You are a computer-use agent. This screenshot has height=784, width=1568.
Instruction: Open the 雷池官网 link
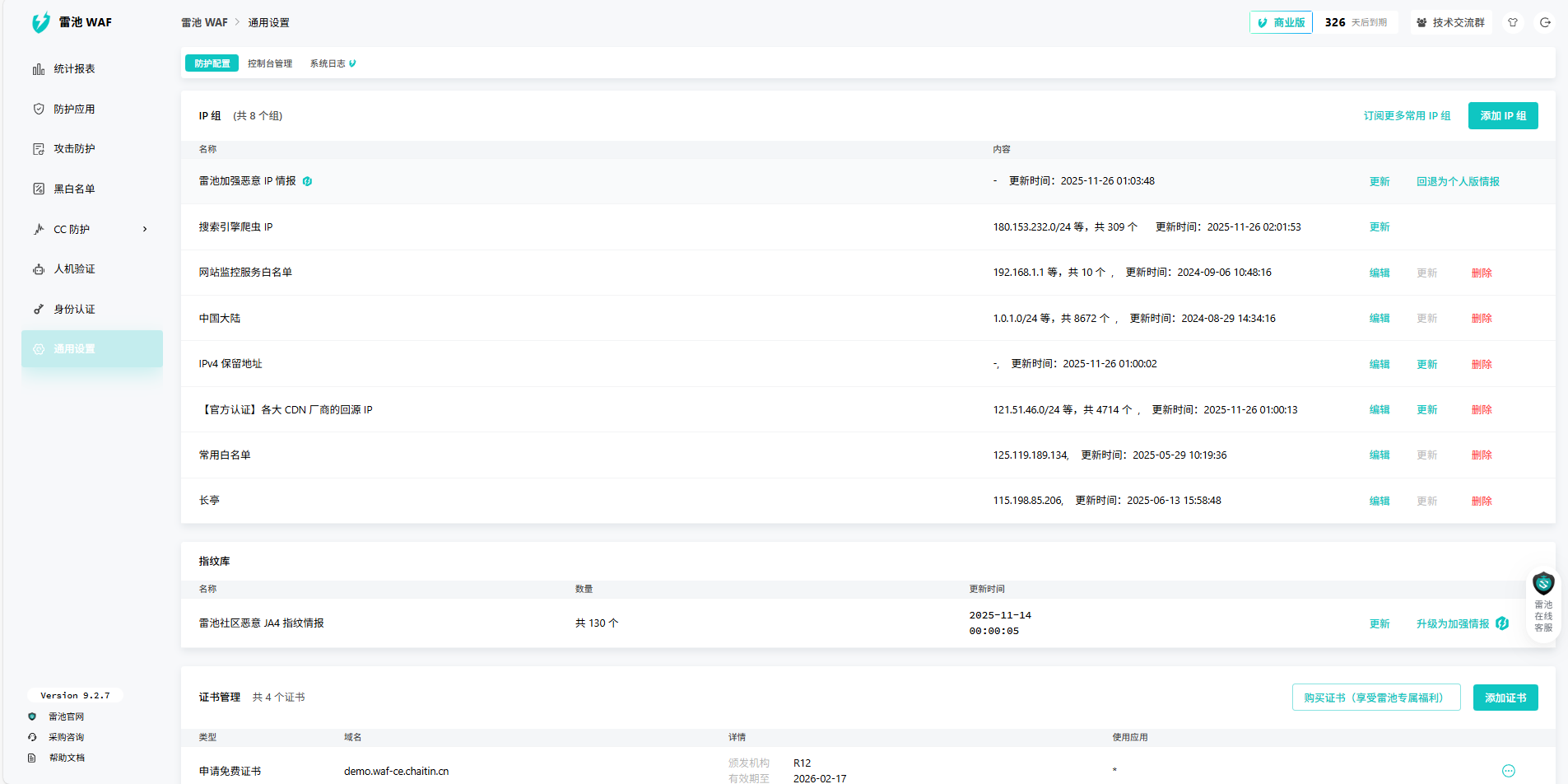click(66, 717)
